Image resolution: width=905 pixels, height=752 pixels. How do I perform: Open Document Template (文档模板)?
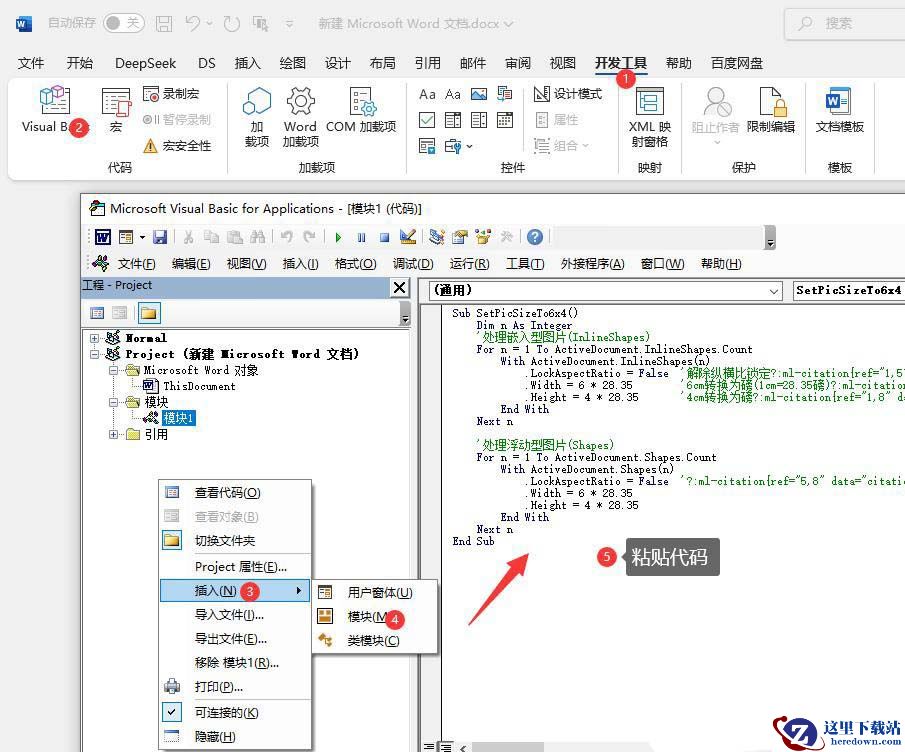click(839, 110)
